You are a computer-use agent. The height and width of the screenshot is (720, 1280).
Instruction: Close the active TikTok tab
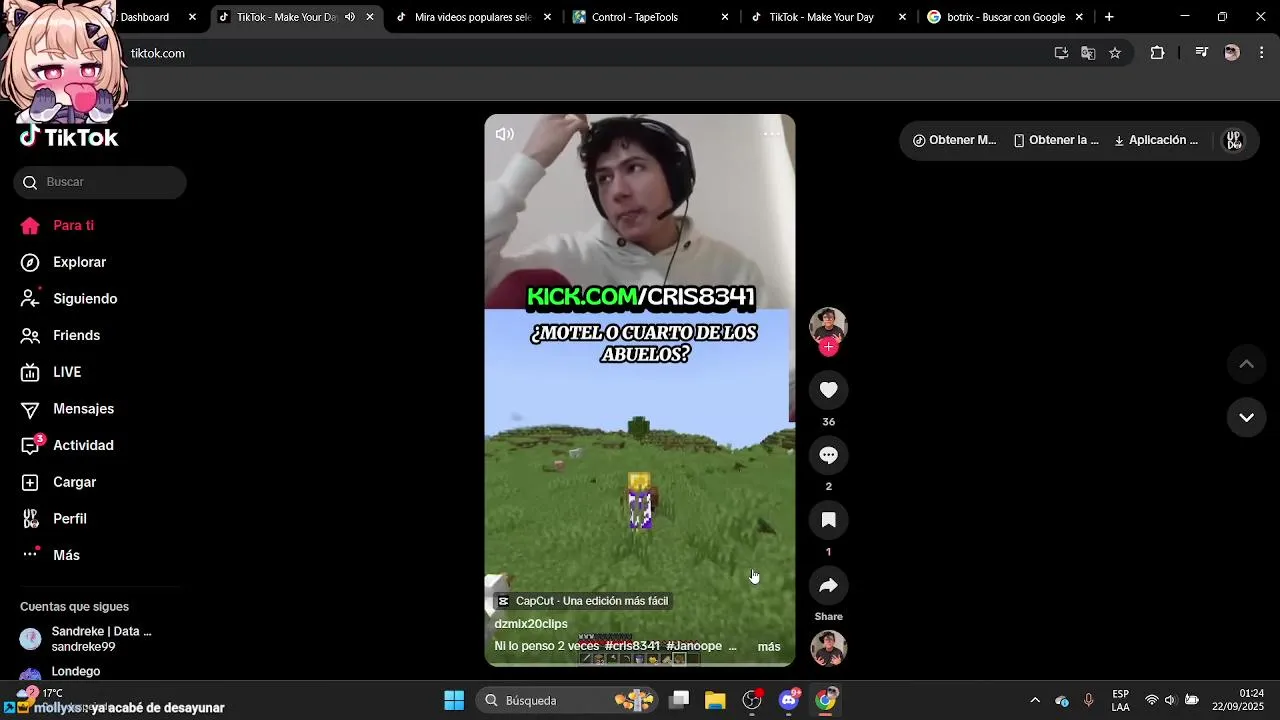tap(370, 17)
